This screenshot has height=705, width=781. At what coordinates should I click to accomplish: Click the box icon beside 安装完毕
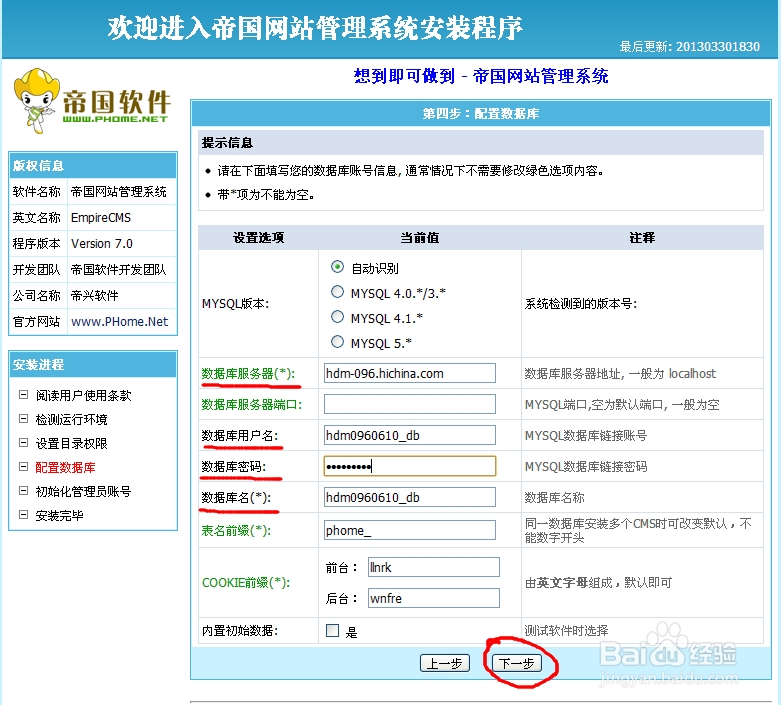click(23, 515)
